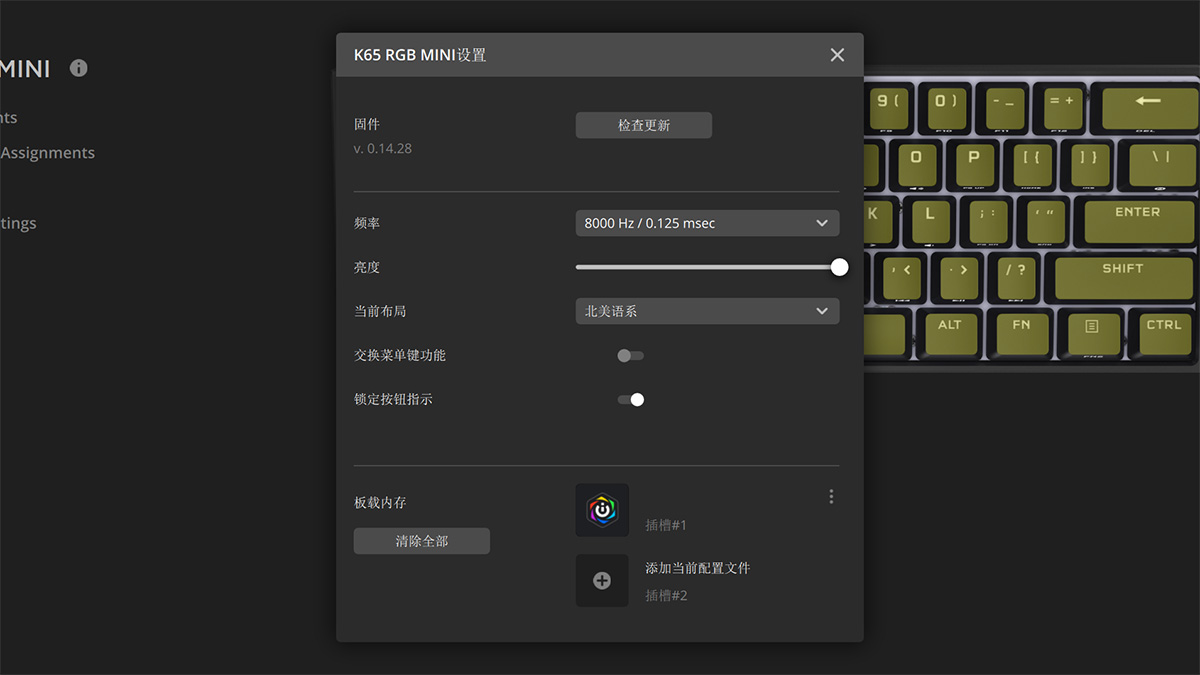Open the 频率 polling rate dropdown
Viewport: 1200px width, 675px height.
tap(707, 223)
